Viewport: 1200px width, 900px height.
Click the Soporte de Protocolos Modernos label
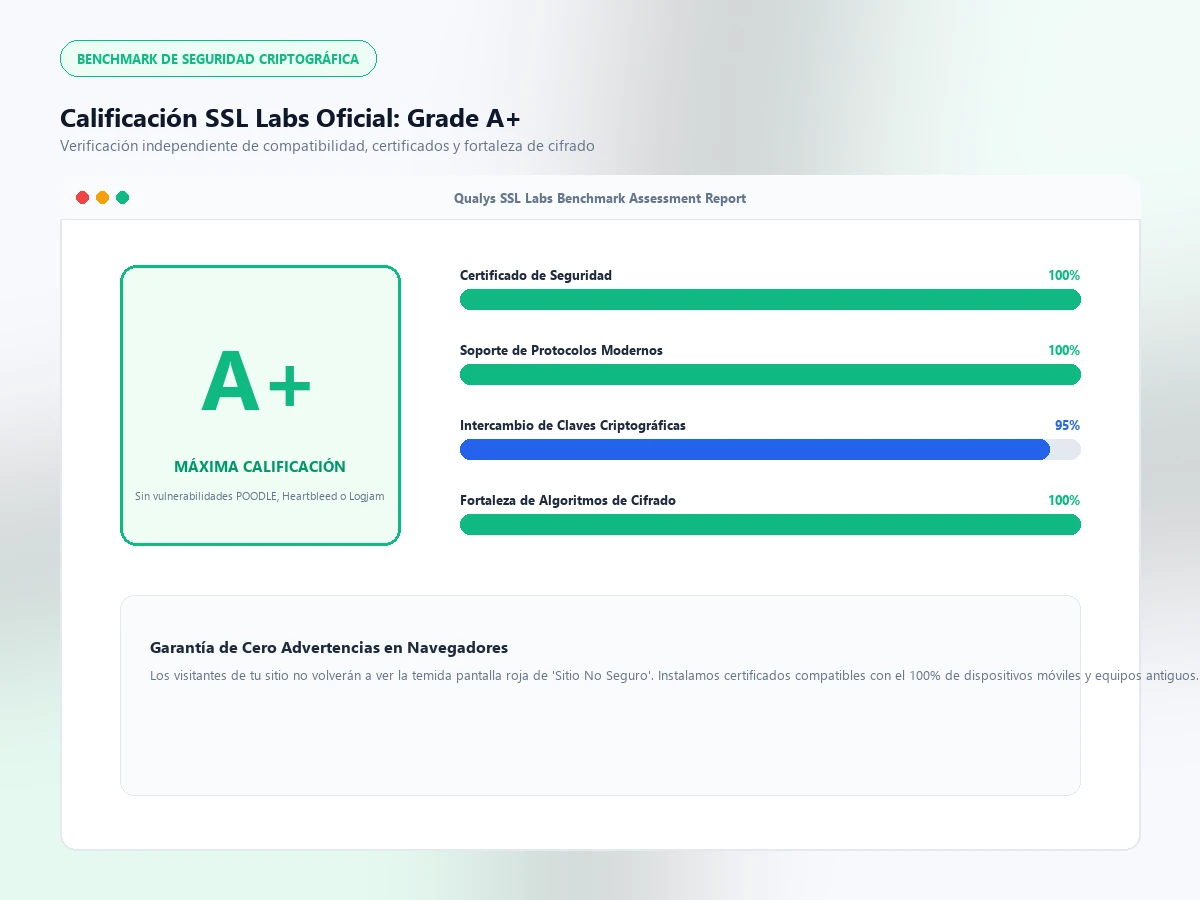561,350
